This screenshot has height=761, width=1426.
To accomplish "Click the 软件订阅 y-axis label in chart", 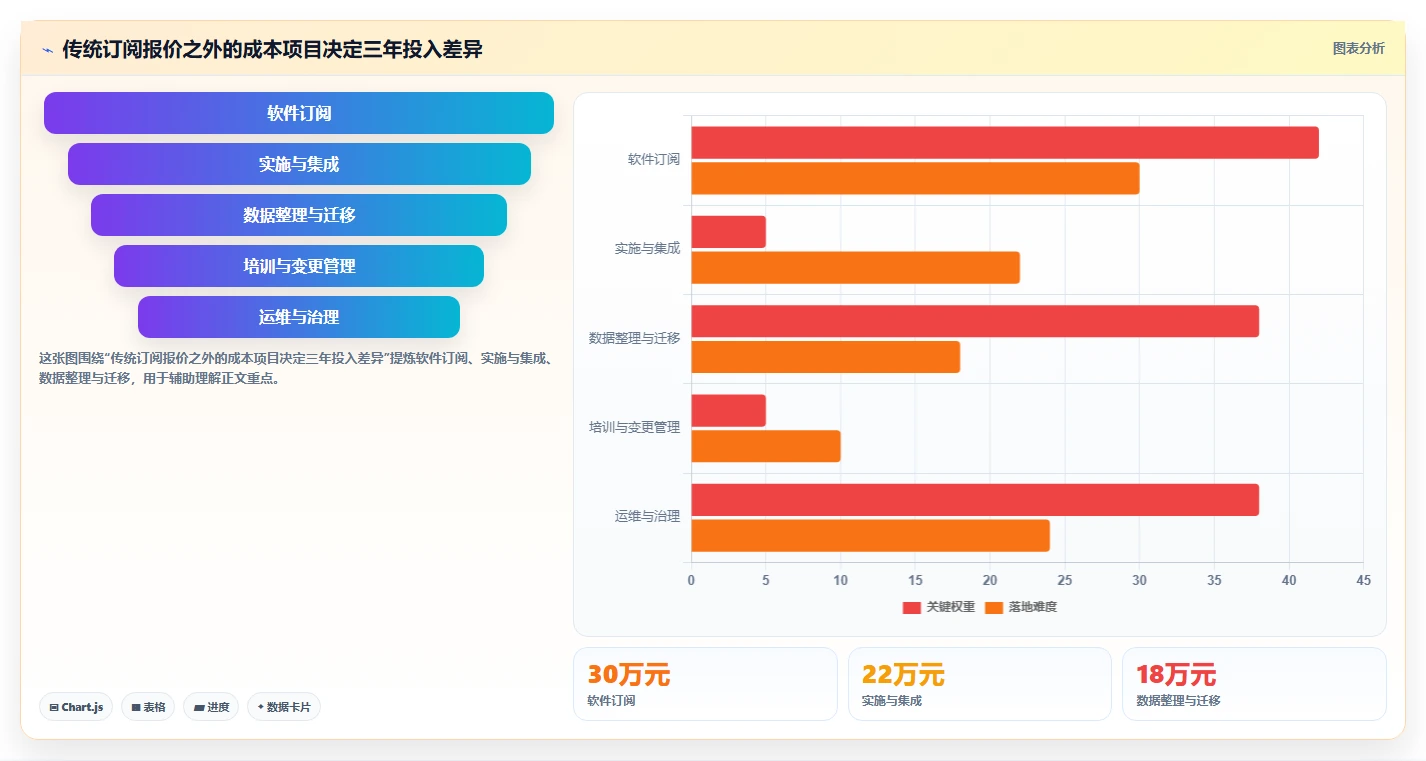I will [x=654, y=159].
